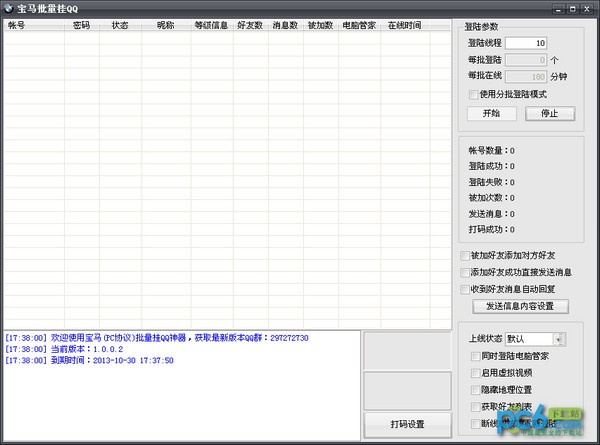
Task: Click 帐号数量 statistic label
Action: tap(491, 150)
